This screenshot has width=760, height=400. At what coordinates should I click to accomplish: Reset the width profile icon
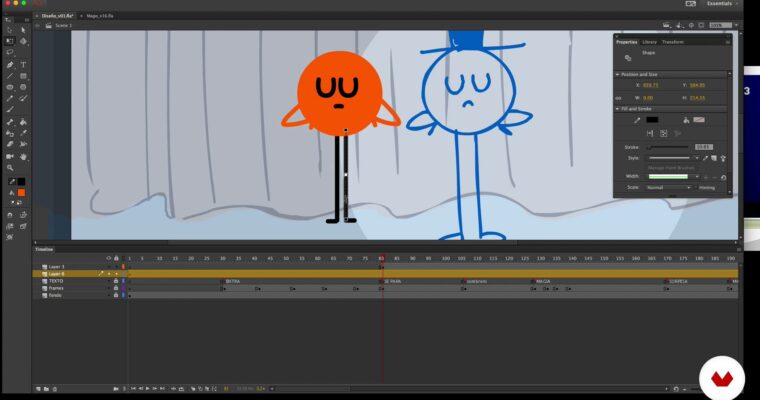point(723,177)
